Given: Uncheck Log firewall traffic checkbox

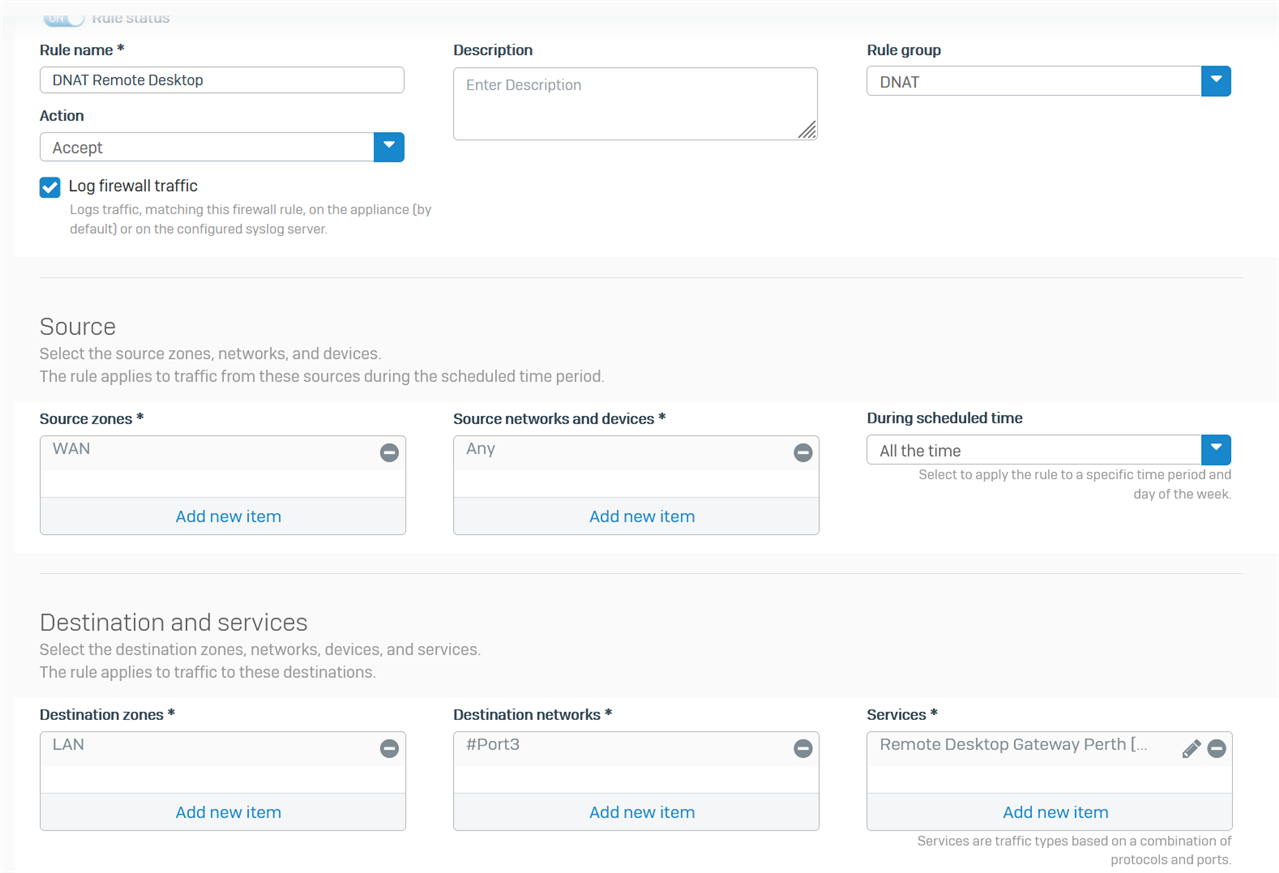Looking at the screenshot, I should pos(50,187).
